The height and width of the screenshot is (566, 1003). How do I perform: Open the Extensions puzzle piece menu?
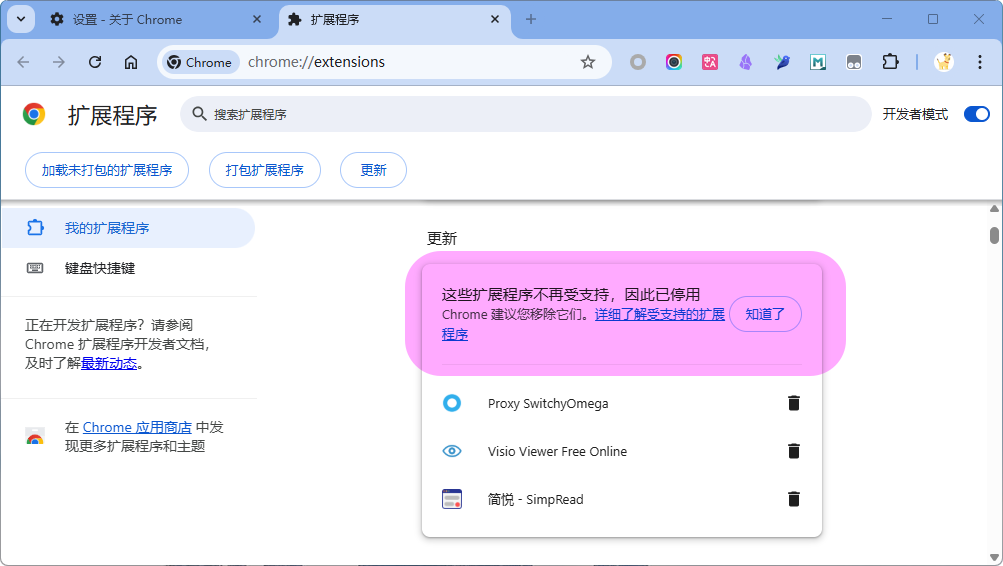pos(890,62)
